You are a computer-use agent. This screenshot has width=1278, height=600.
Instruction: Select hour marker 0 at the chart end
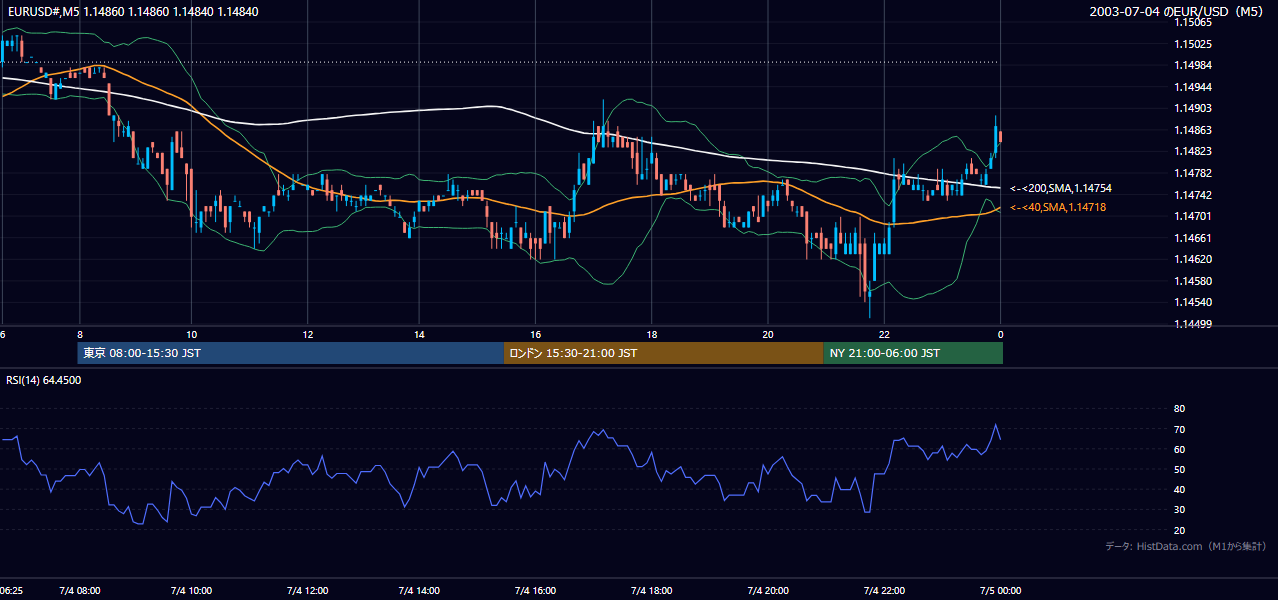coord(1000,335)
